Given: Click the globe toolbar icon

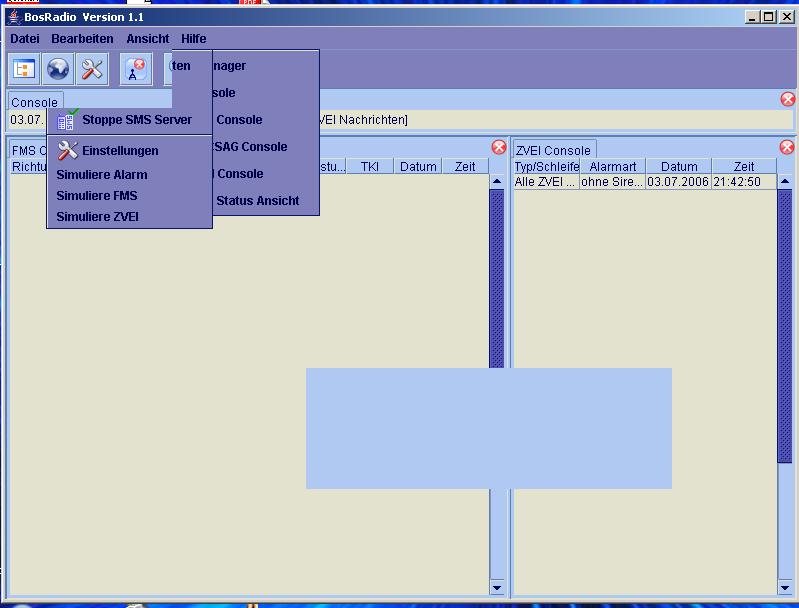Looking at the screenshot, I should click(x=58, y=69).
